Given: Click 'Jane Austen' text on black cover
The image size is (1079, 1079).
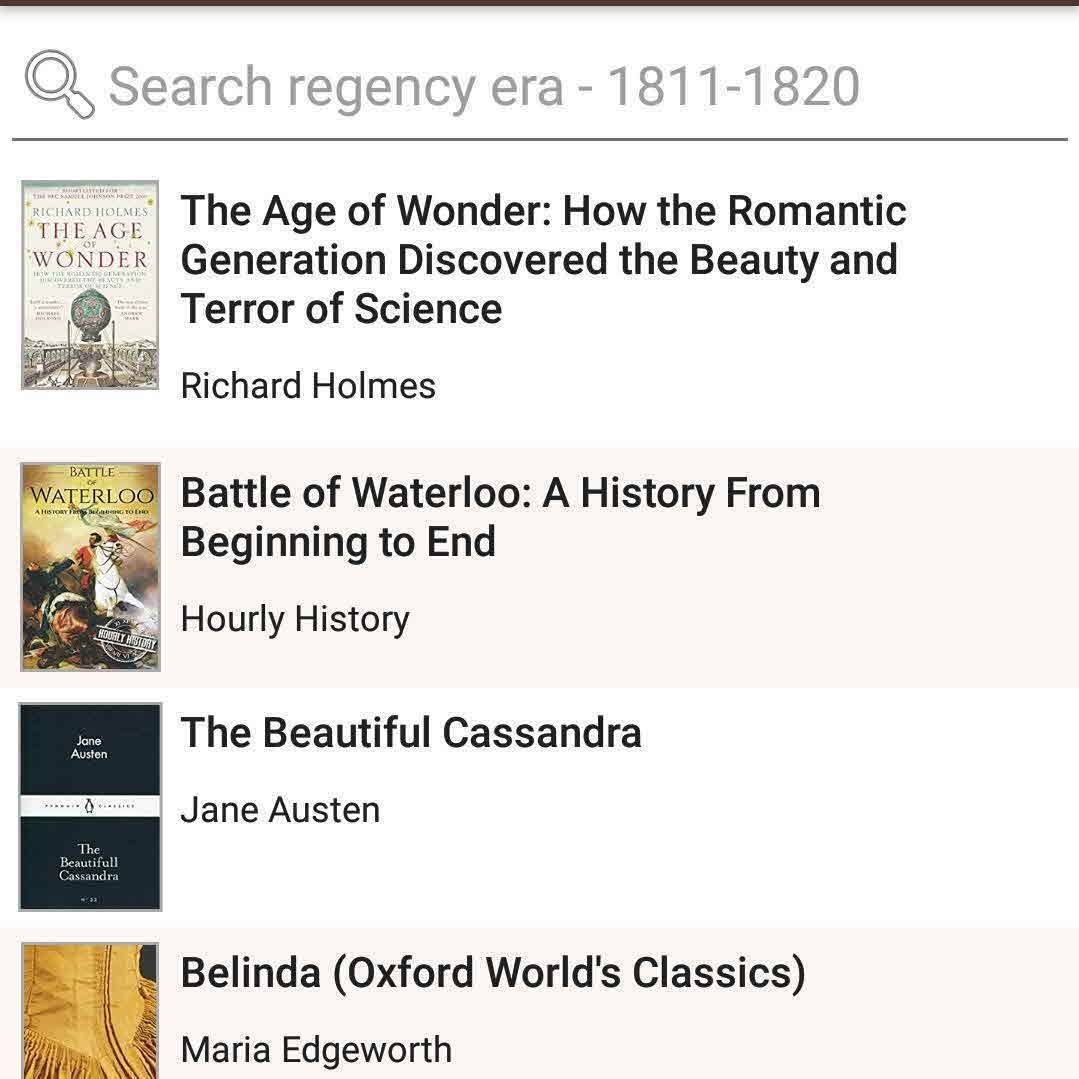Looking at the screenshot, I should coord(89,747).
